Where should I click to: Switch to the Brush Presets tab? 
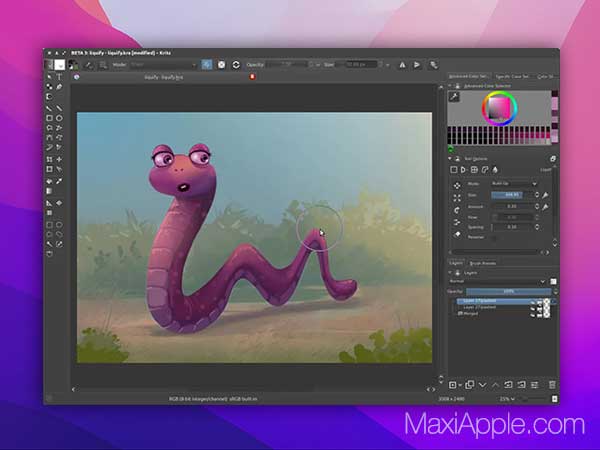coord(483,263)
